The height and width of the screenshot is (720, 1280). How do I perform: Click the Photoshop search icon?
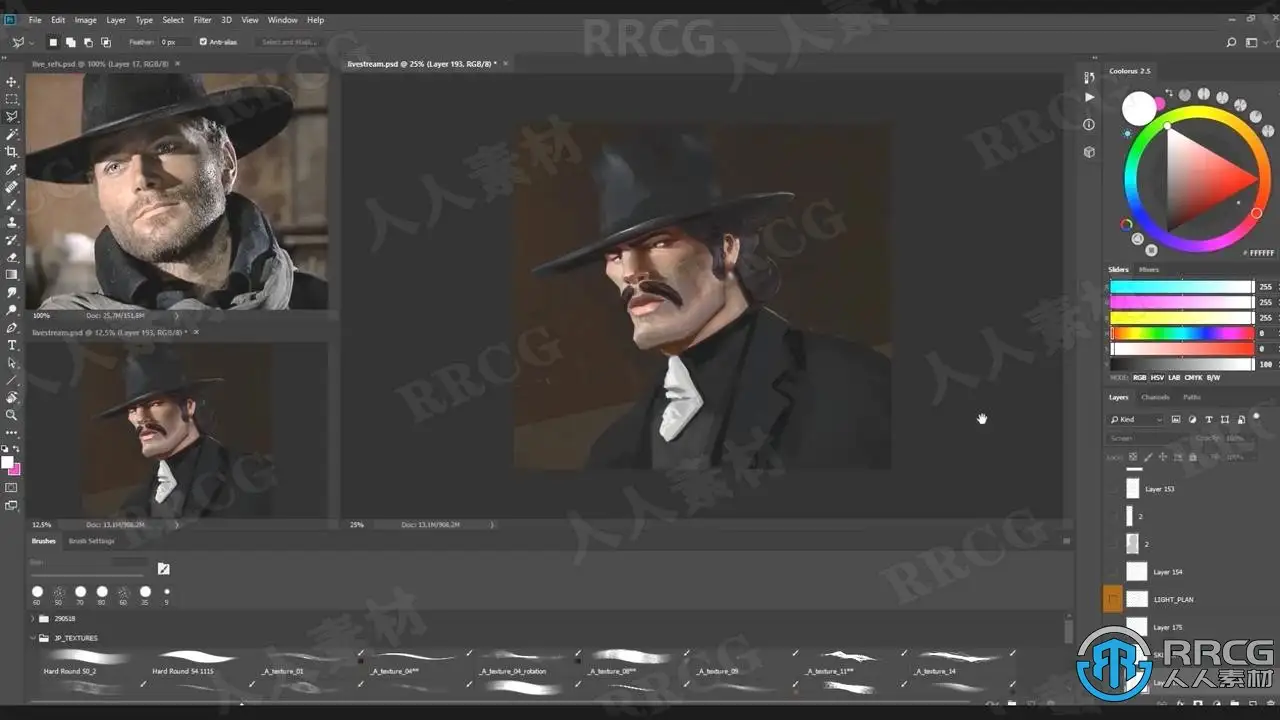pyautogui.click(x=1231, y=43)
